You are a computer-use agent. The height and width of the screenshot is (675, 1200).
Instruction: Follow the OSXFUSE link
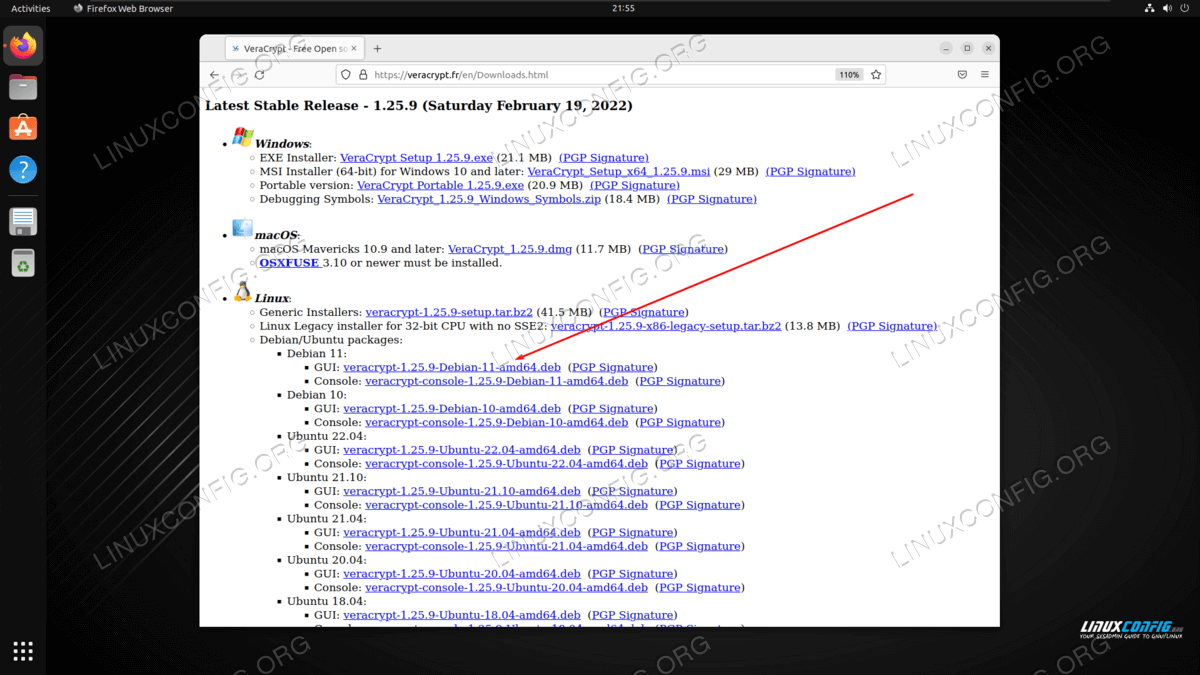coord(289,263)
